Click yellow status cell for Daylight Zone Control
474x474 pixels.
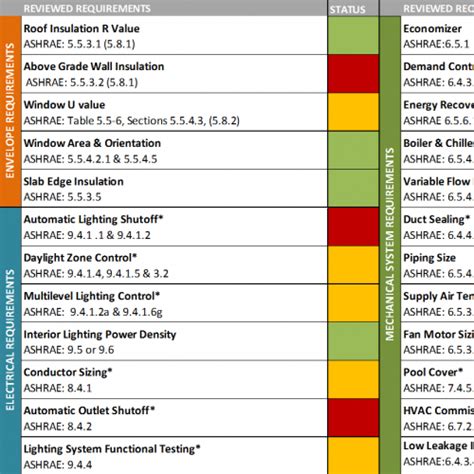click(353, 265)
